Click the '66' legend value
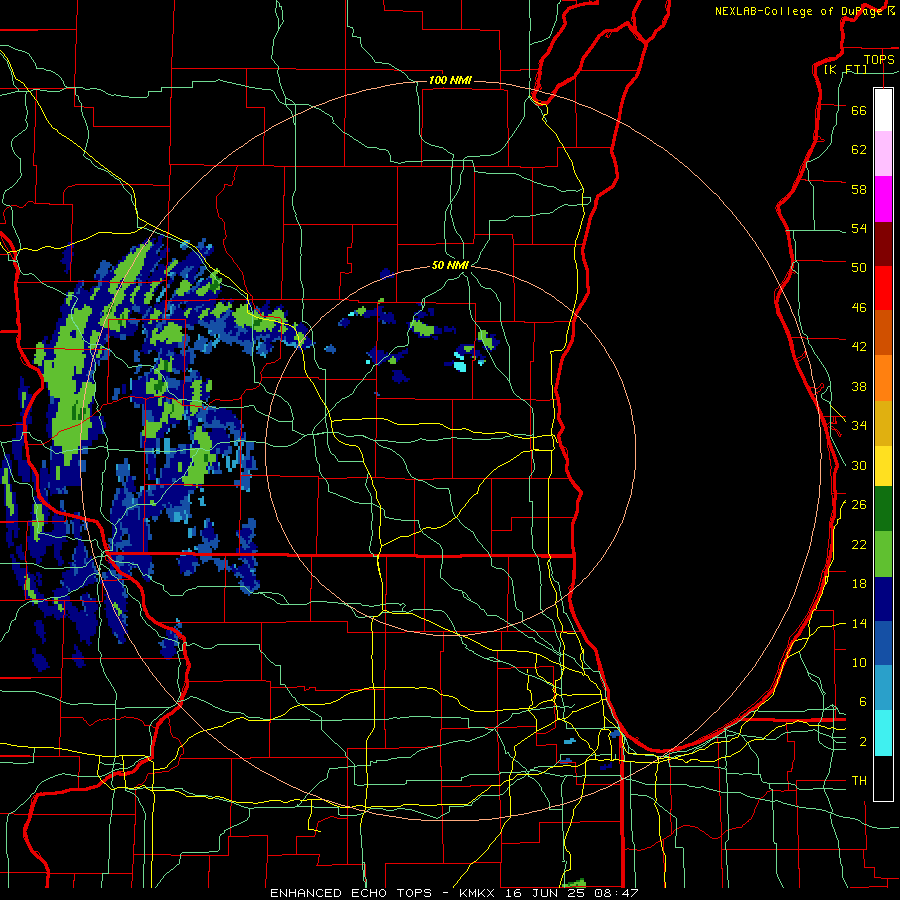Viewport: 900px width, 900px height. point(859,110)
